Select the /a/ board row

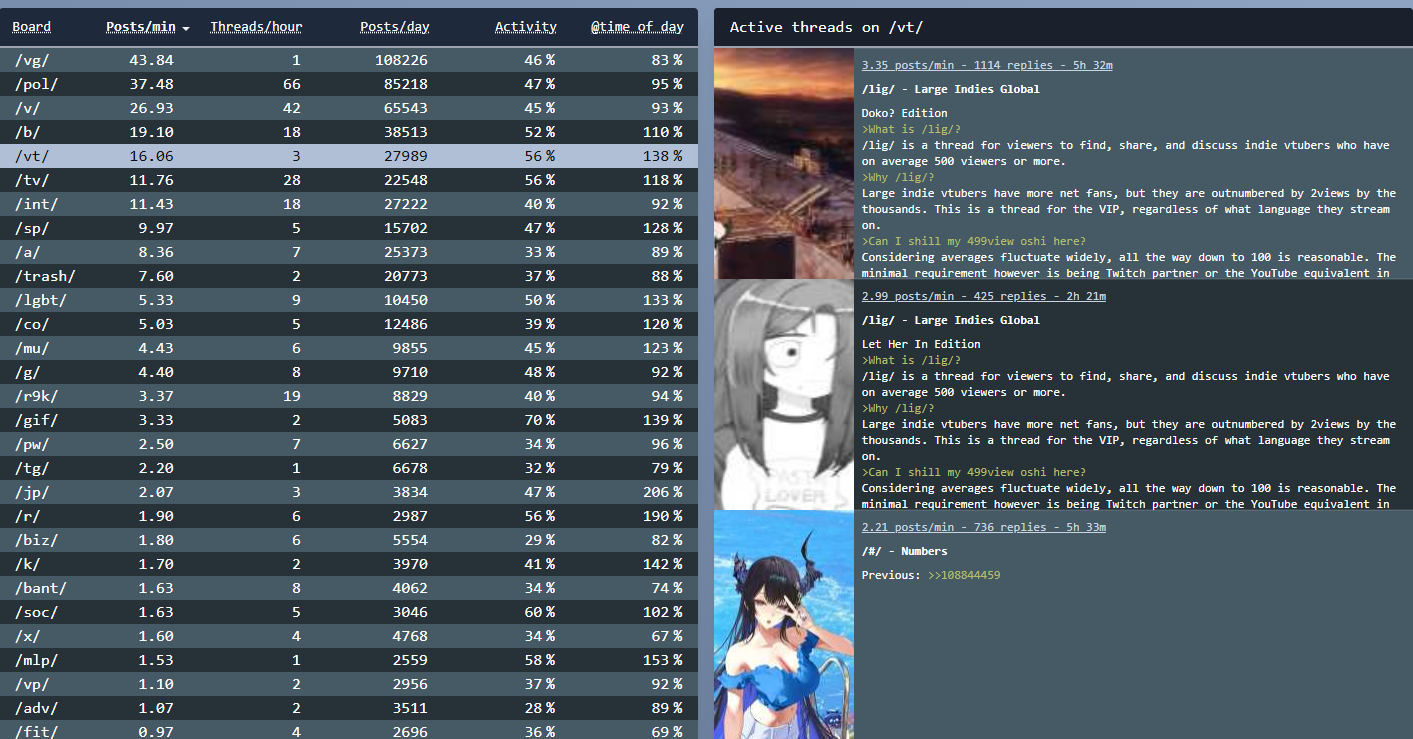(349, 252)
